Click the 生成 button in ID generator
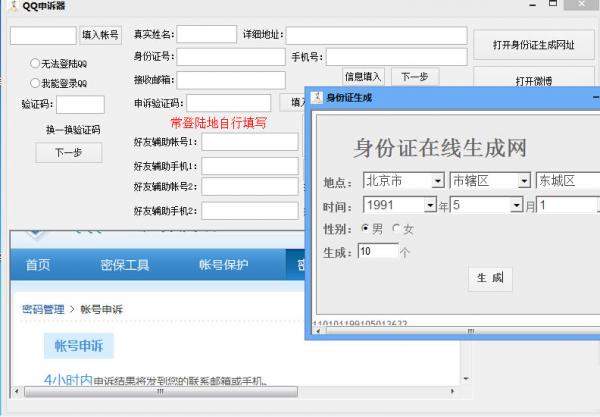Screen dimensions: 600x417 [x=490, y=278]
